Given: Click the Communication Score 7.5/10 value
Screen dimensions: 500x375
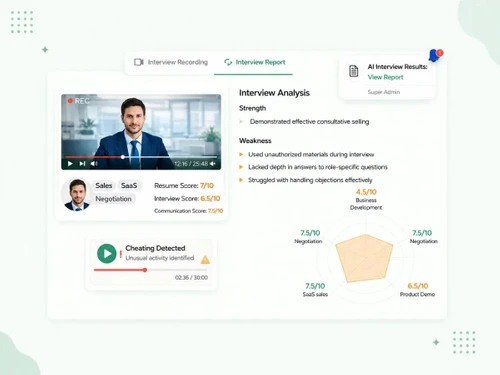Looking at the screenshot, I should tap(215, 211).
